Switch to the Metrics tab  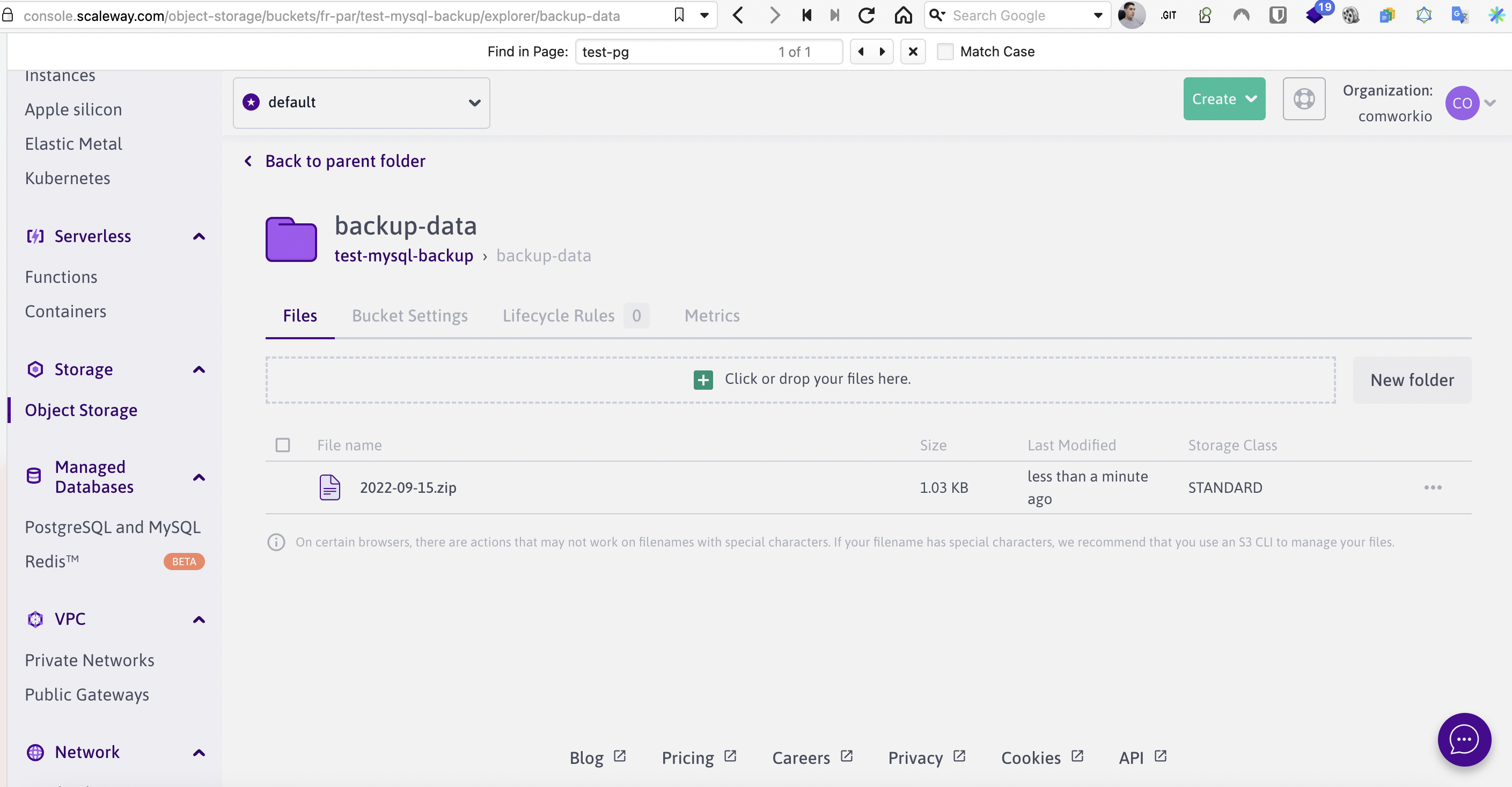(712, 316)
